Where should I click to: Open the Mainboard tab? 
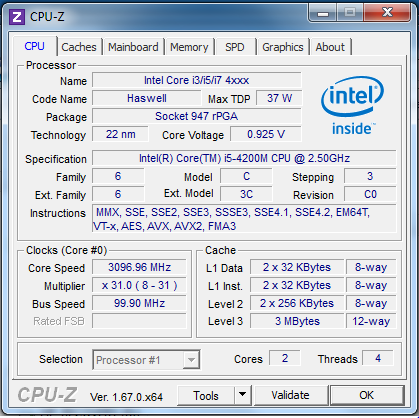tap(133, 47)
